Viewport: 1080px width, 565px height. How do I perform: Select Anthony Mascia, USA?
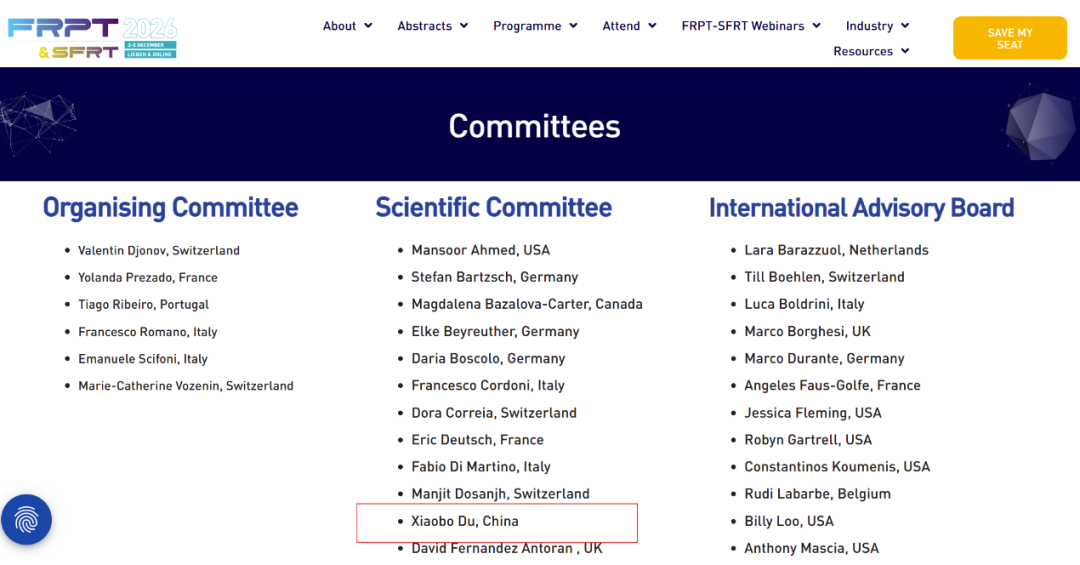811,548
